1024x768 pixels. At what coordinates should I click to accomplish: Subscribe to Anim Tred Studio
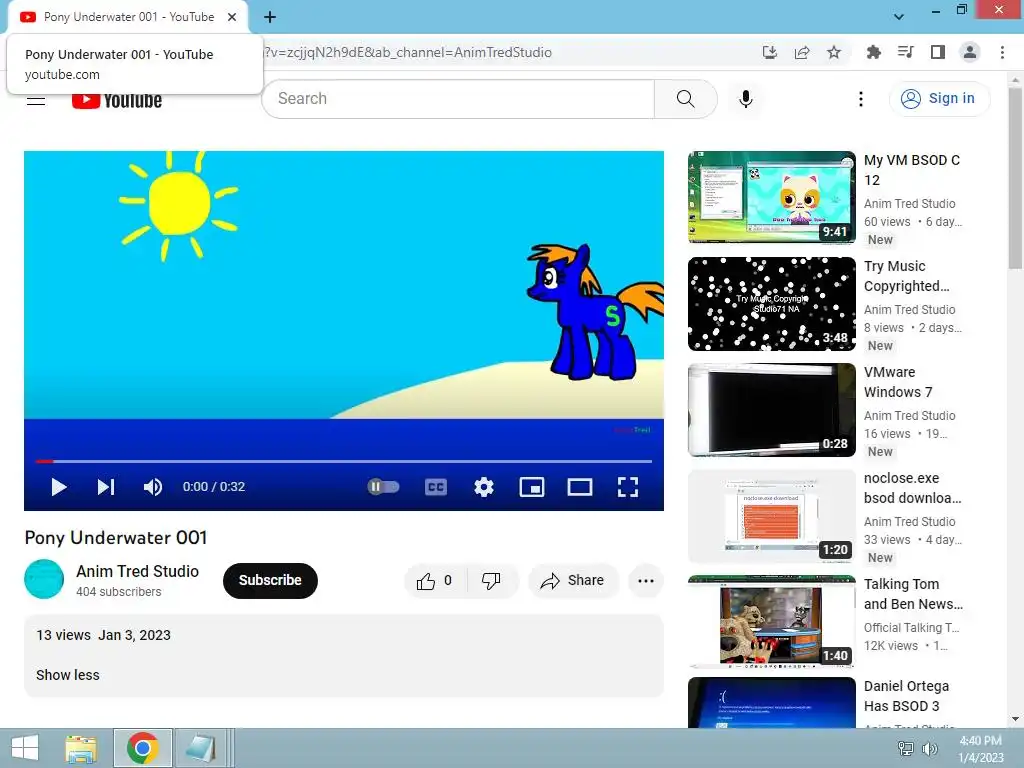click(x=270, y=580)
